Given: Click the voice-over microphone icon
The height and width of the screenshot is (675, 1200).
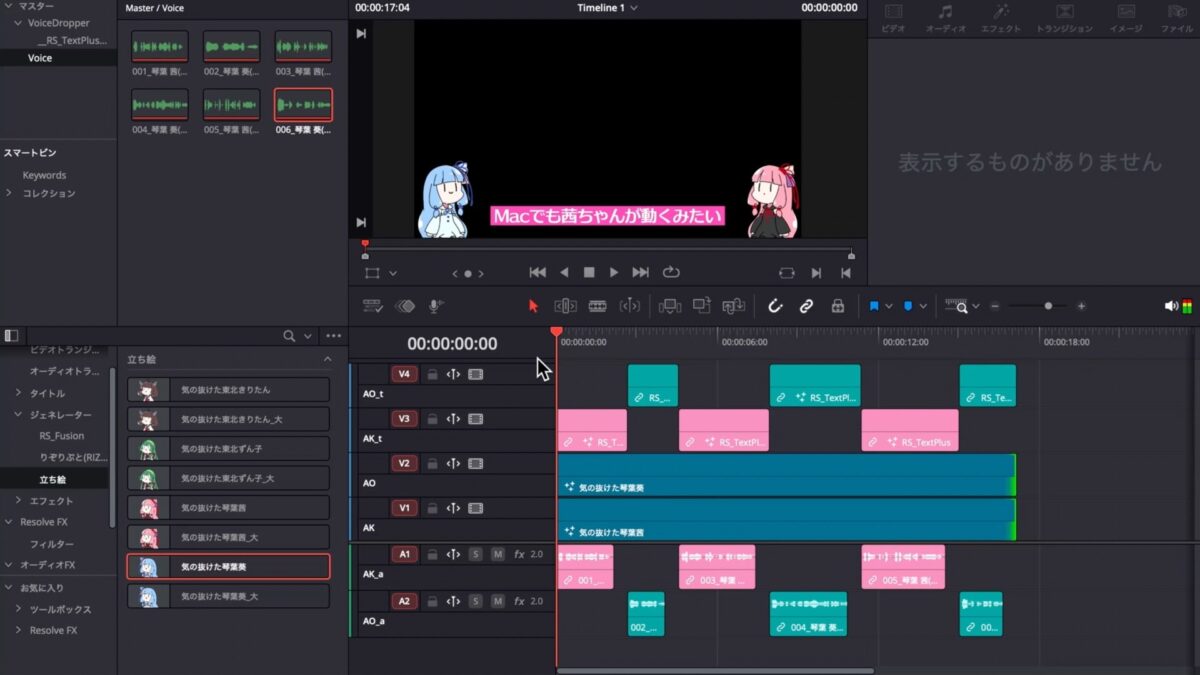Looking at the screenshot, I should pyautogui.click(x=433, y=305).
